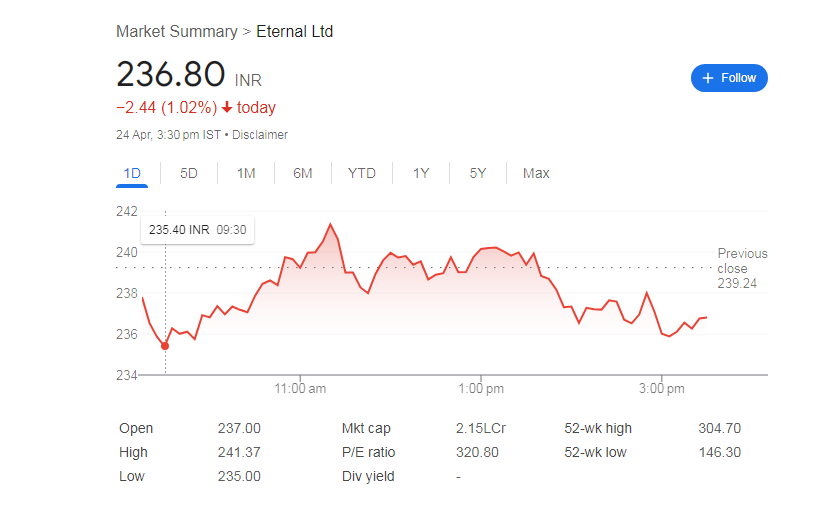Show the 6M chart range

point(303,173)
